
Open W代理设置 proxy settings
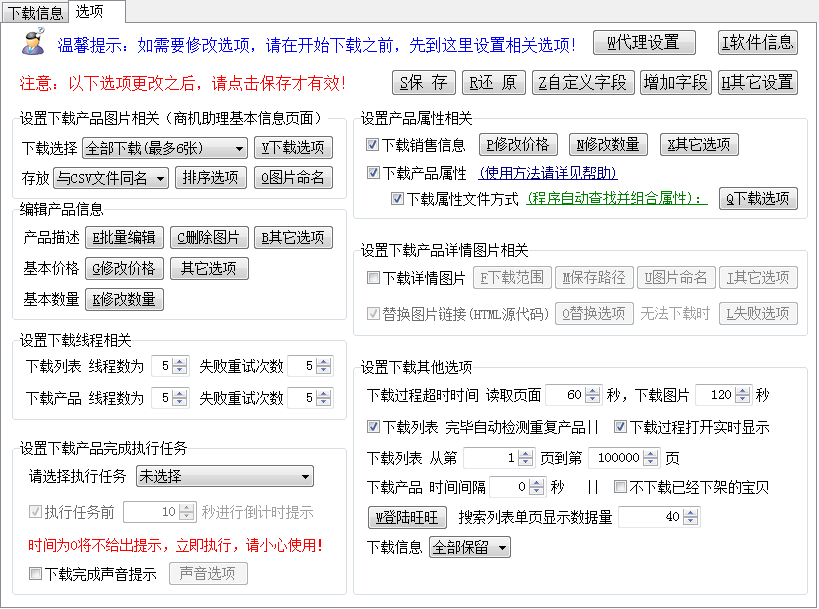click(x=644, y=42)
